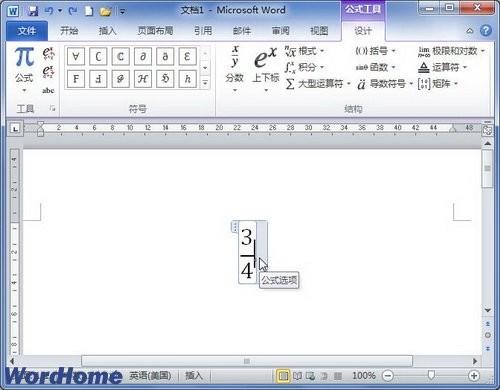This screenshot has height=390, width=500.
Task: Switch to Full Screen Reading view
Action: pyautogui.click(x=297, y=376)
